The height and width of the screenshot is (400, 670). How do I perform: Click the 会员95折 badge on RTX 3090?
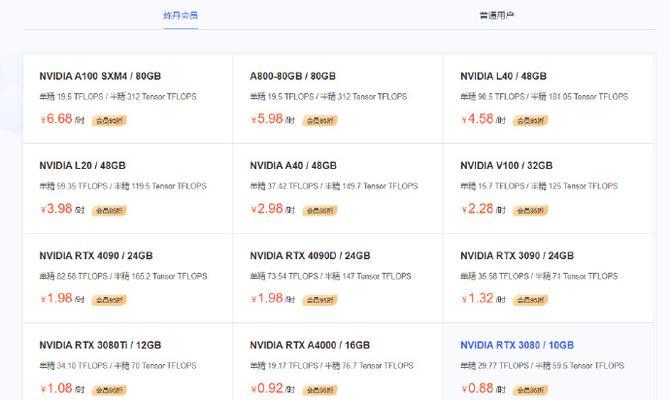pos(530,300)
